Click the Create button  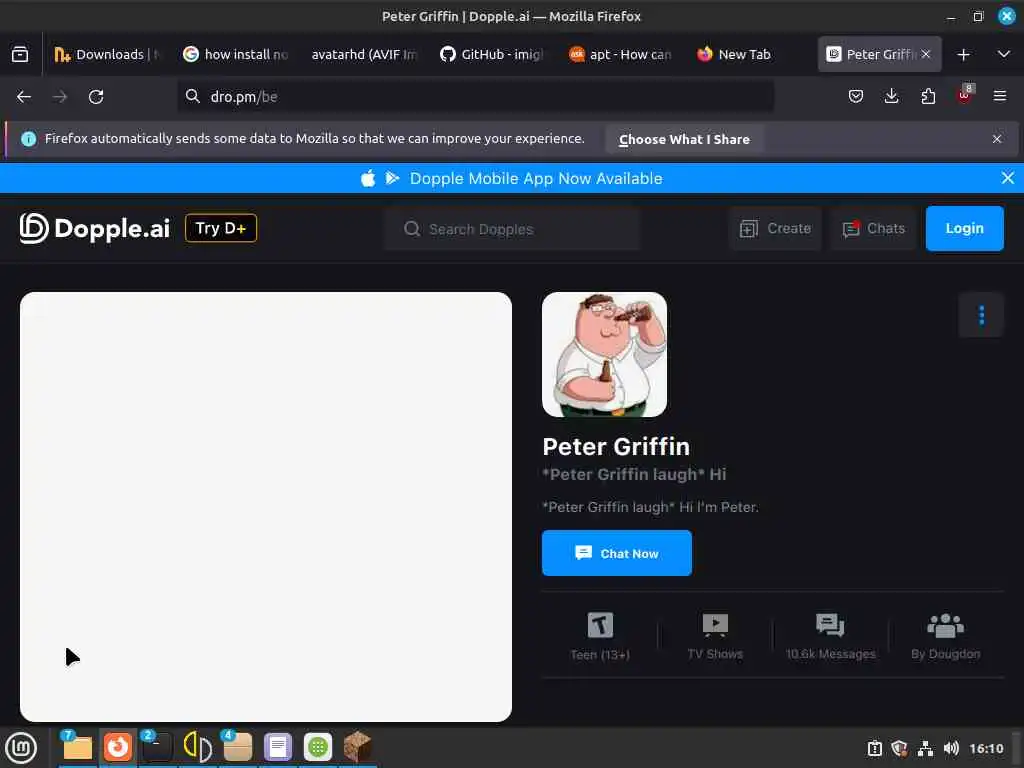[775, 229]
